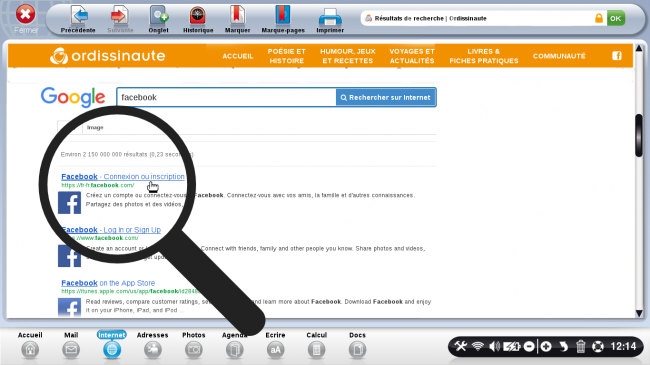Open the Poésie et Histoire menu

click(286, 56)
